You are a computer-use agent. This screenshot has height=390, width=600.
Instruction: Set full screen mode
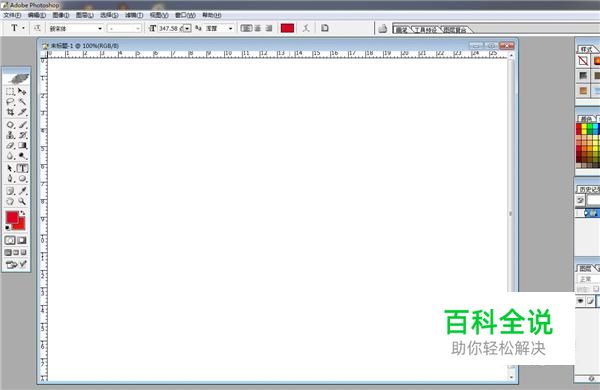coord(24,253)
